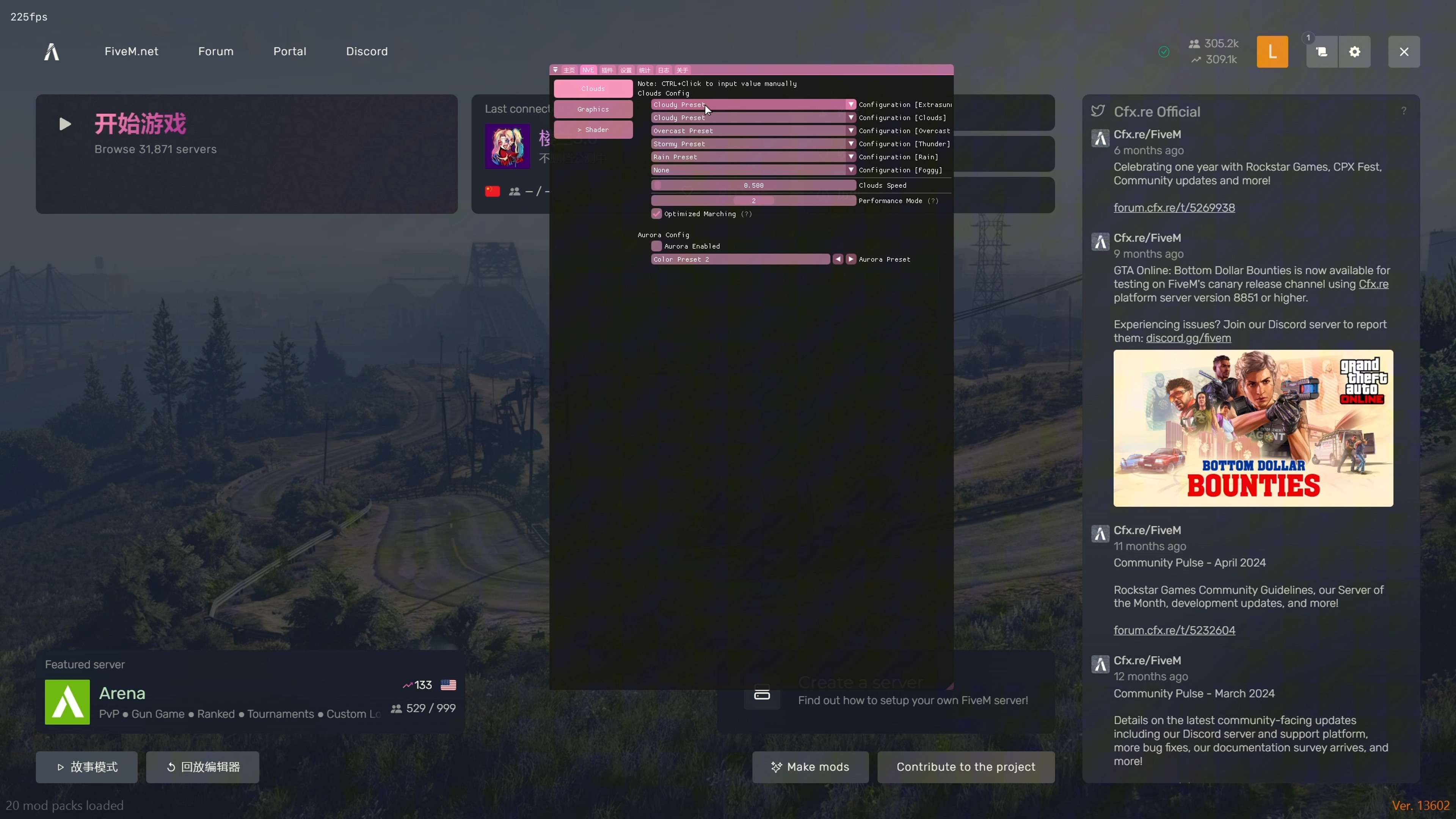
Task: Click the players online count 305.2k
Action: (1213, 44)
